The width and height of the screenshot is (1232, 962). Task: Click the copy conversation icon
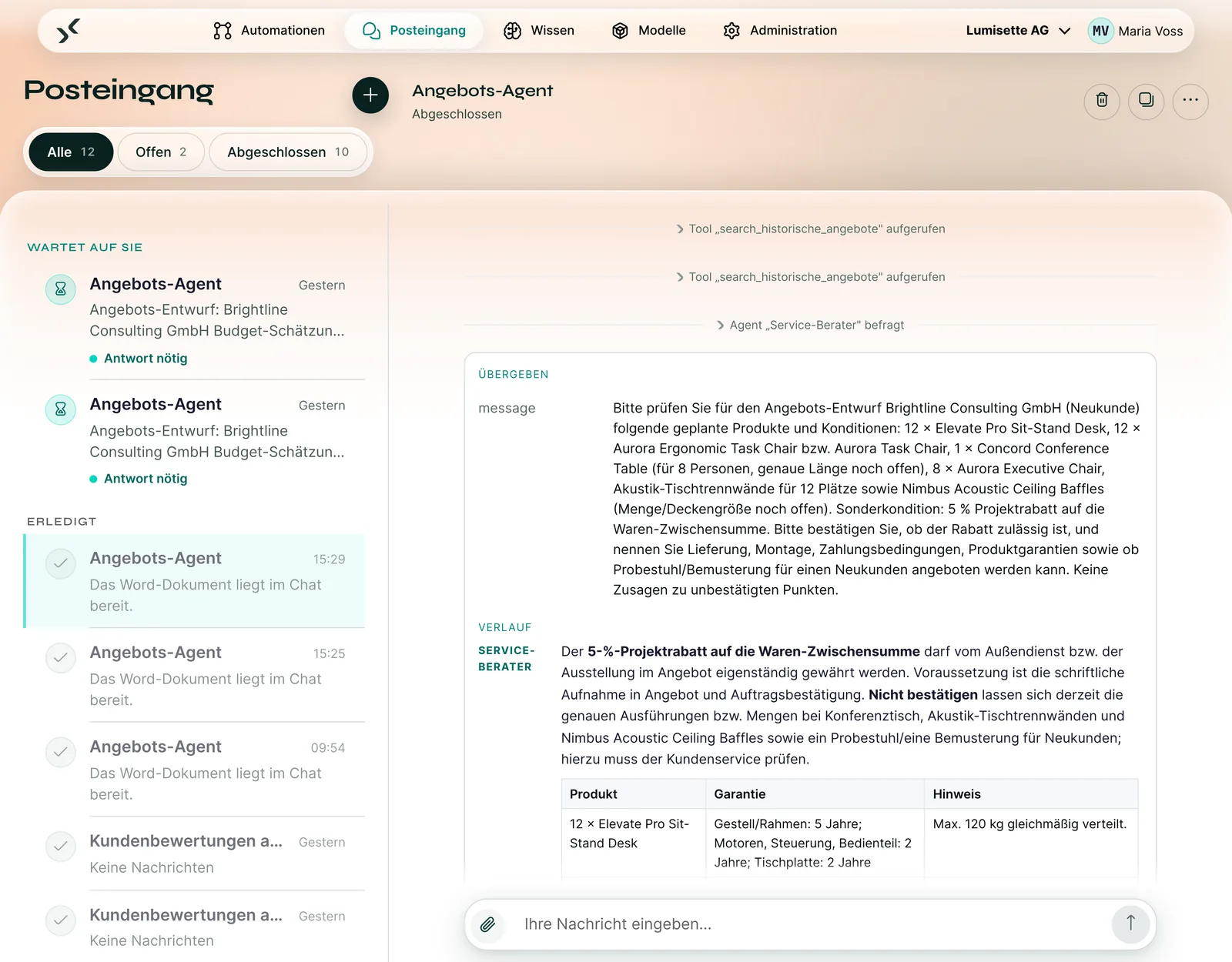(1146, 101)
